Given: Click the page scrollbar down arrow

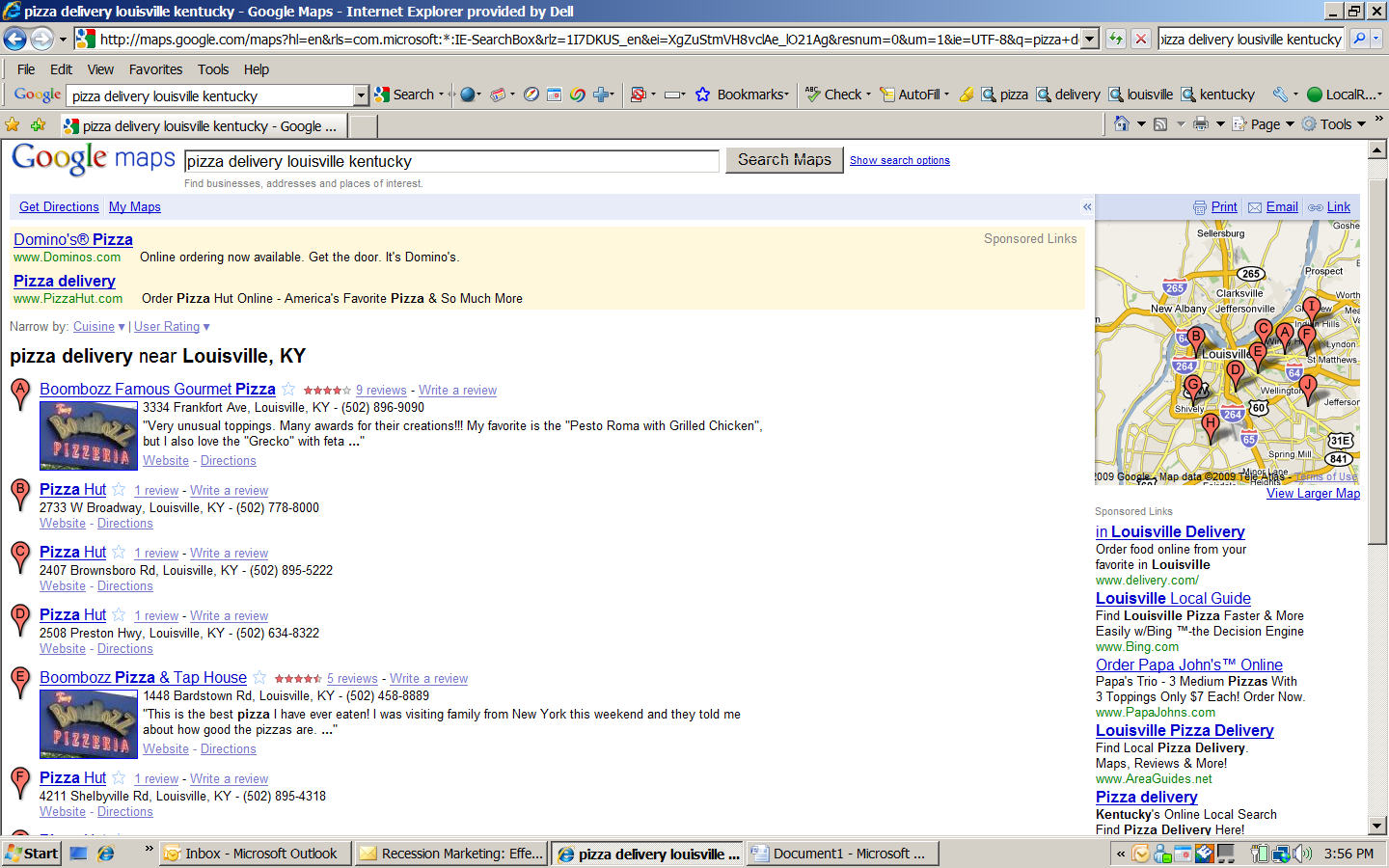Looking at the screenshot, I should [1377, 826].
